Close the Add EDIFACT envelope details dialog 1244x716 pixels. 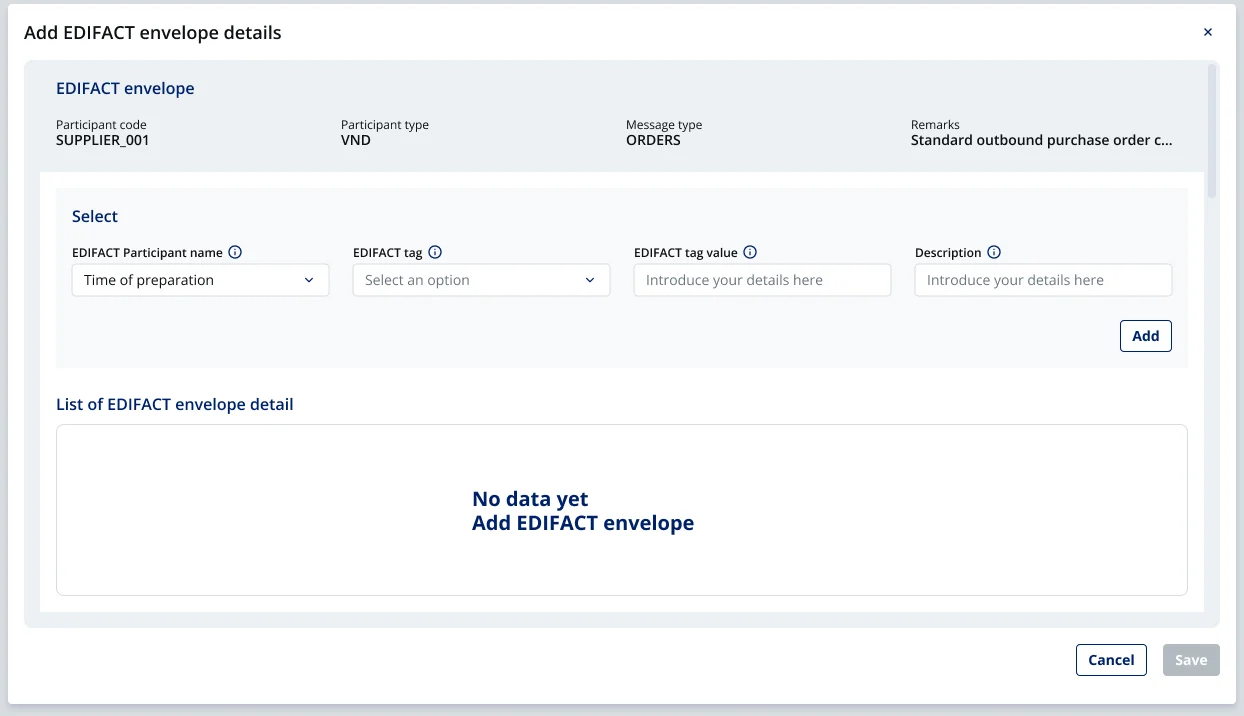(x=1208, y=32)
